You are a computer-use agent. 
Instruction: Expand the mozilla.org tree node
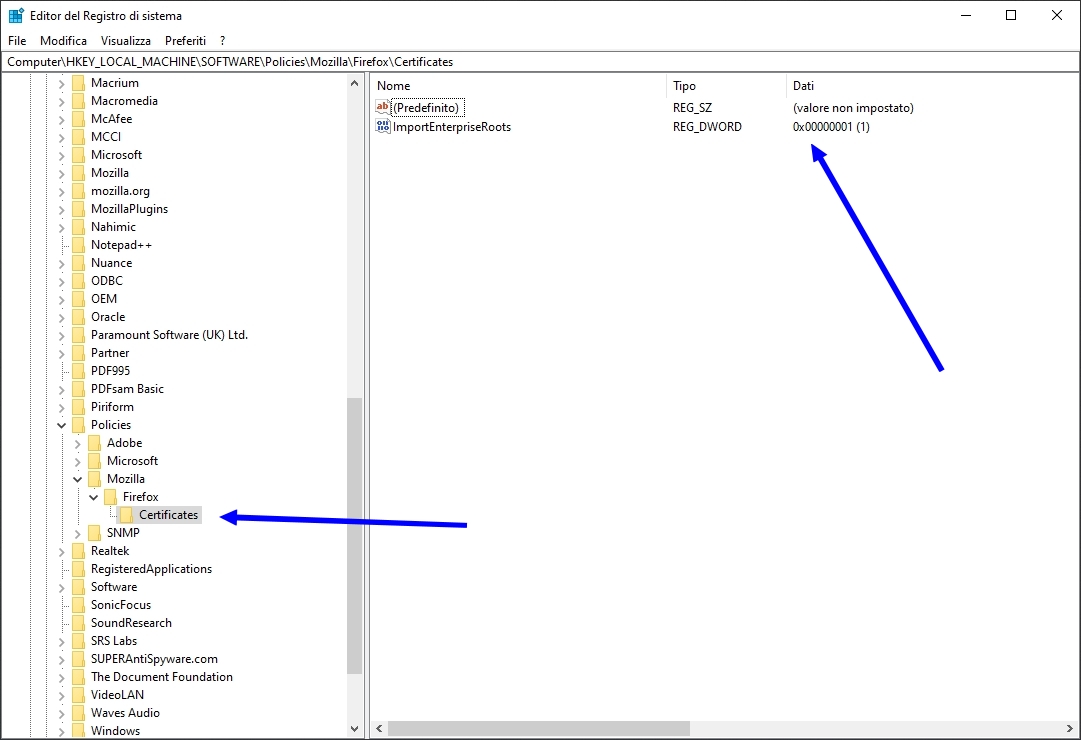point(61,191)
